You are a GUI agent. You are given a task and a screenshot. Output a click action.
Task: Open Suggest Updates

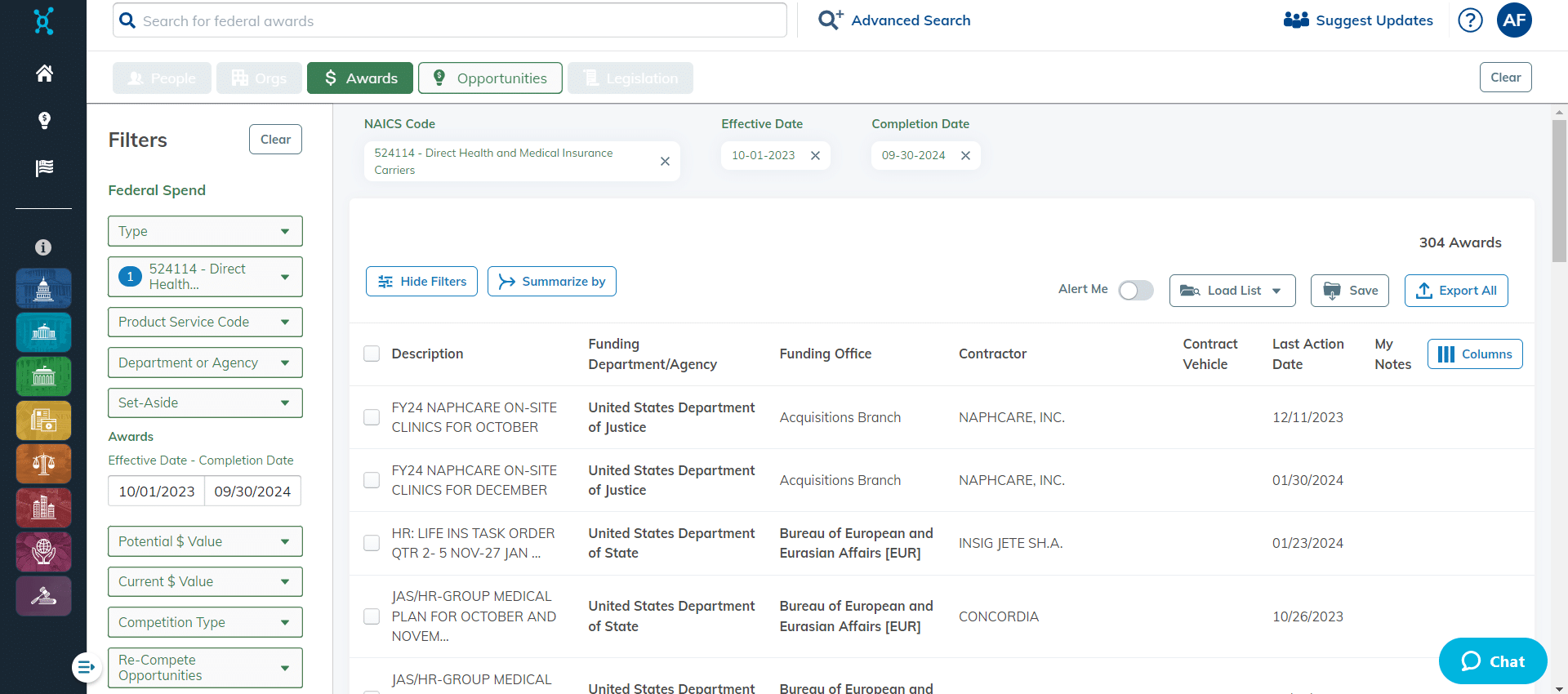click(x=1358, y=20)
